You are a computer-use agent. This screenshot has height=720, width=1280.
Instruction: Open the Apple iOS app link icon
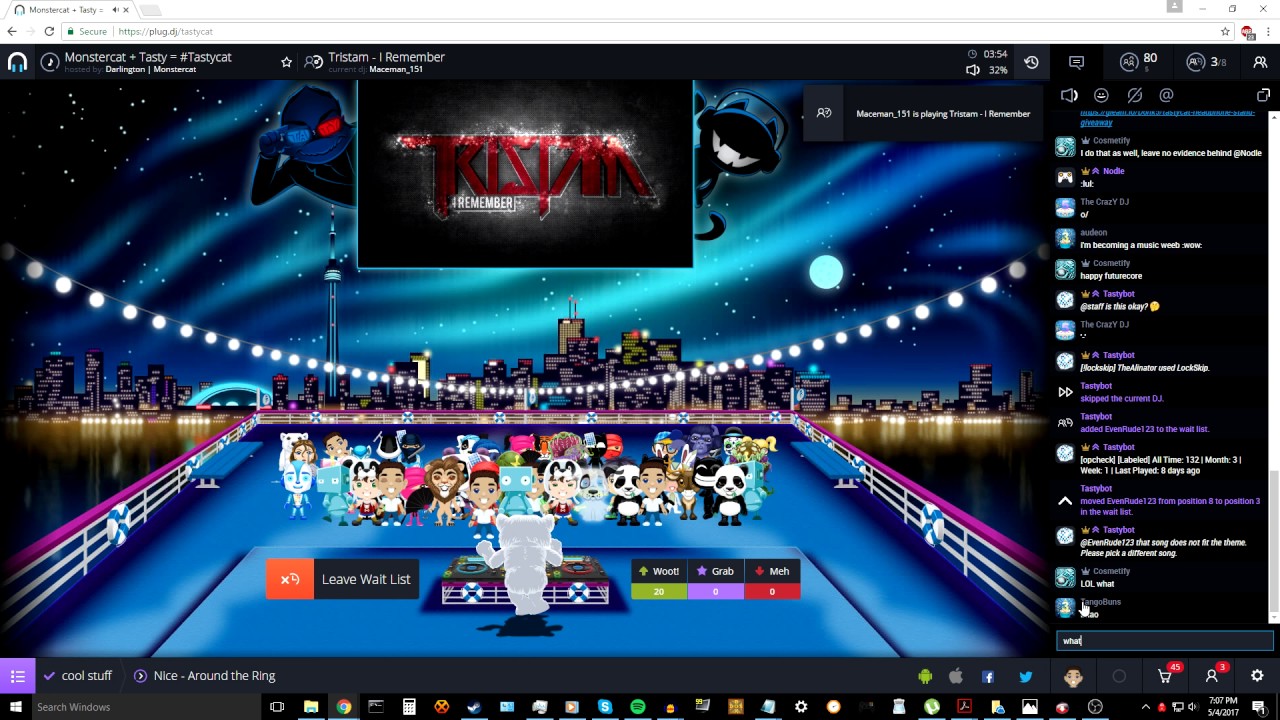point(956,677)
